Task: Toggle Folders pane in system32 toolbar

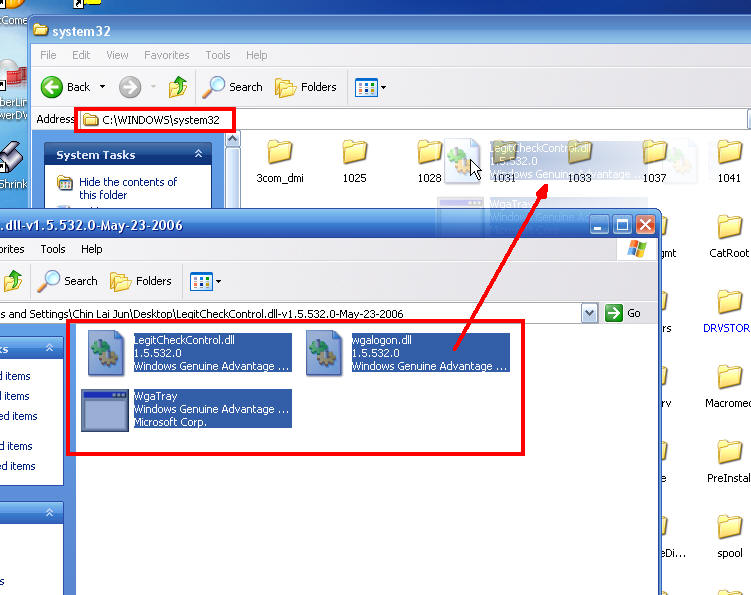Action: click(x=306, y=87)
